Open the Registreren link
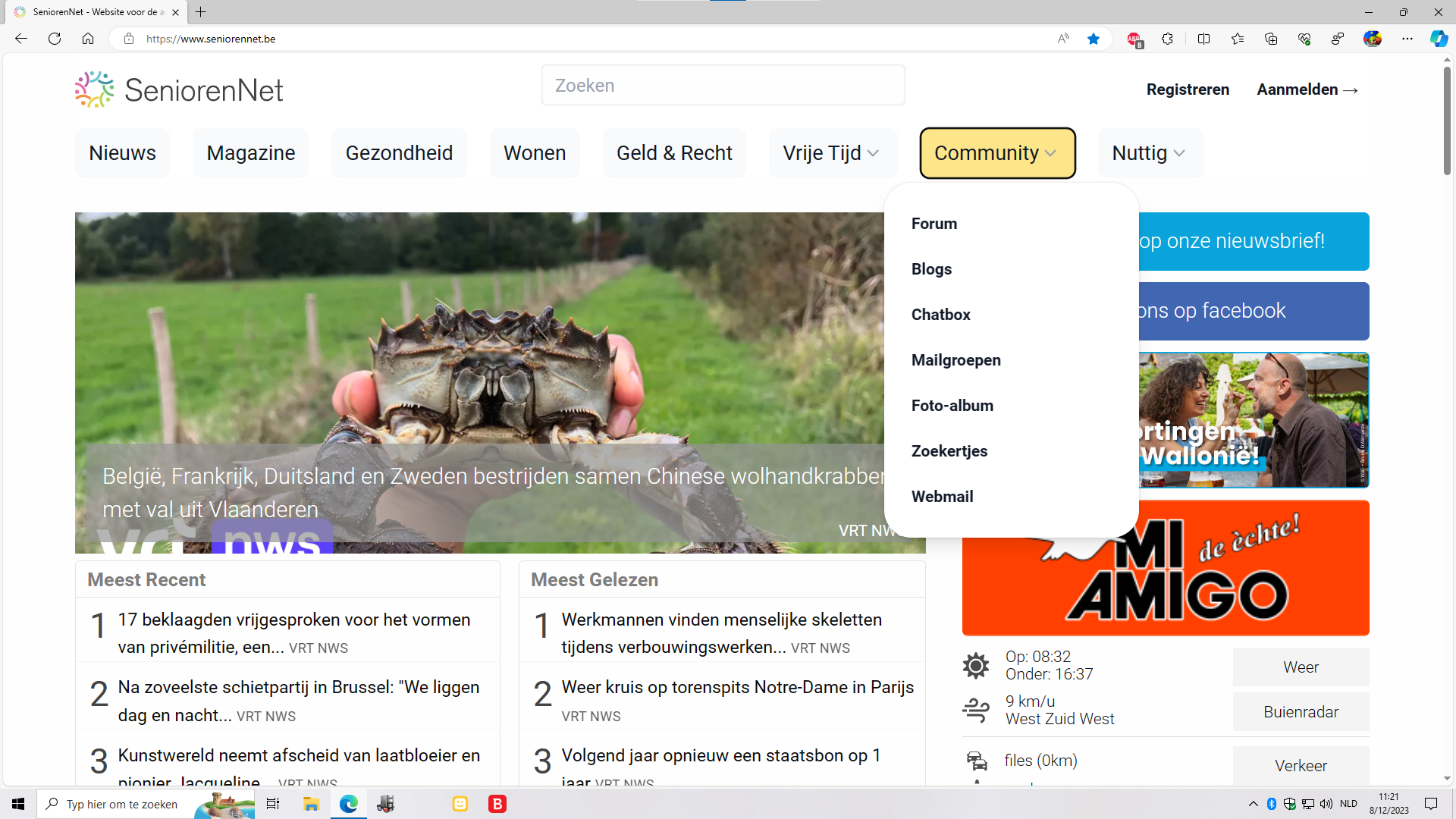Image resolution: width=1456 pixels, height=819 pixels. (x=1188, y=89)
